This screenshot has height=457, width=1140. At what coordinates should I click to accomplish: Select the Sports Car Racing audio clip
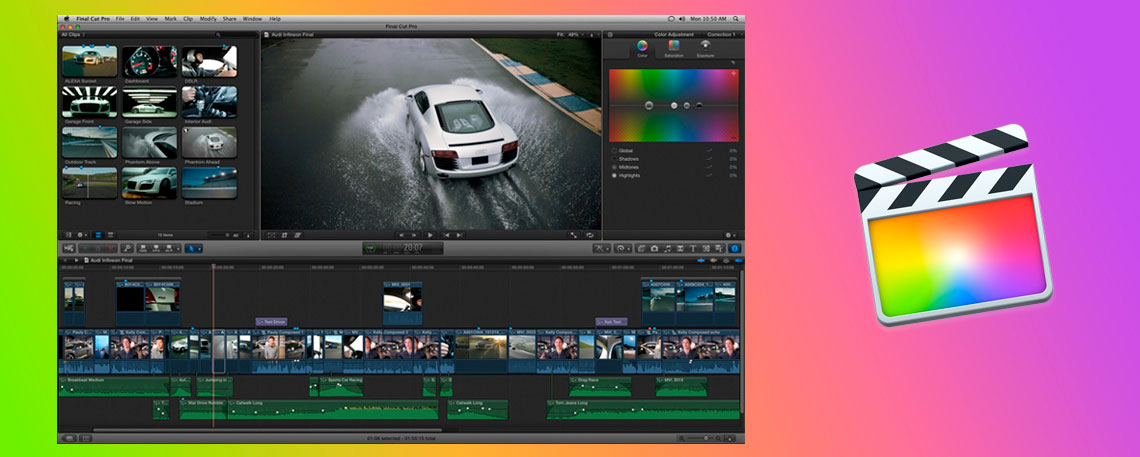pyautogui.click(x=341, y=387)
